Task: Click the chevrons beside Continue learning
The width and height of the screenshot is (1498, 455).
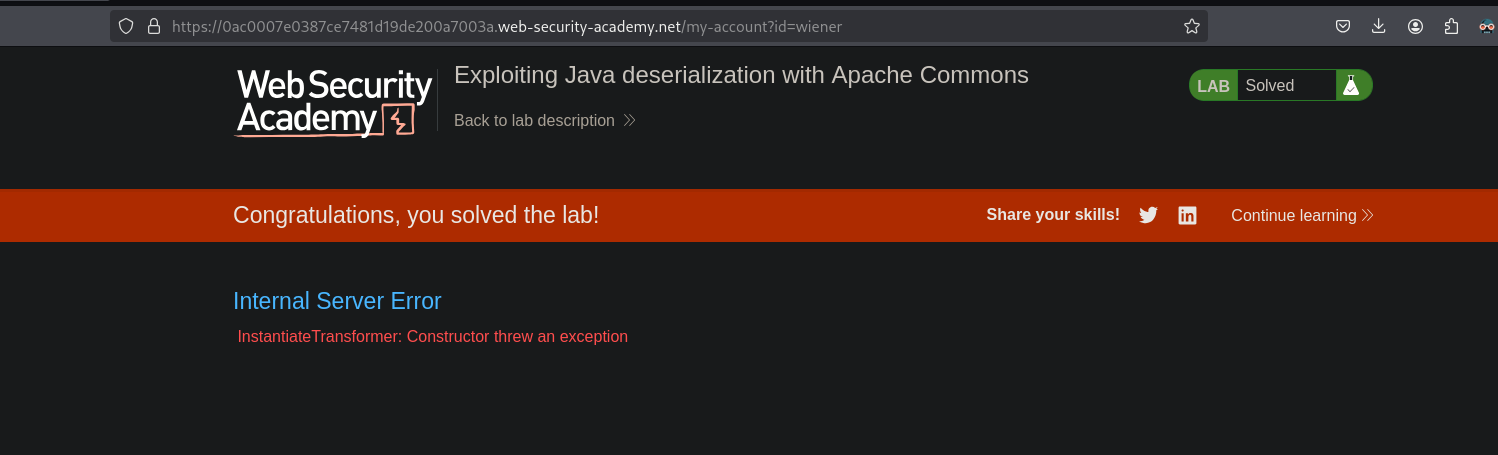Action: coord(1368,215)
